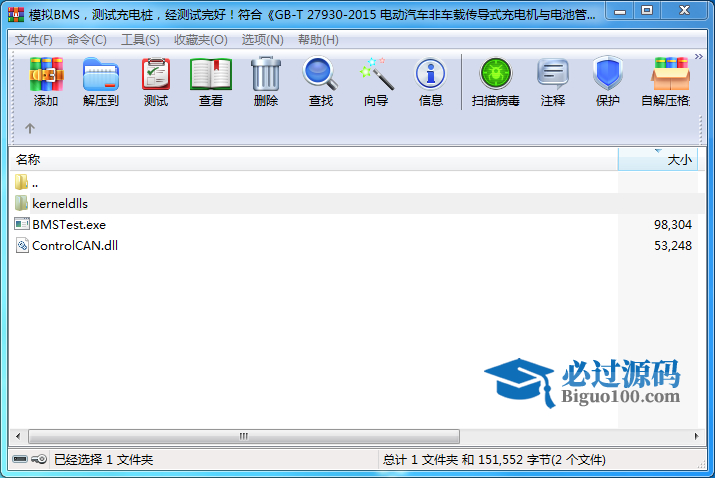Click the kerneldlls folder icon
This screenshot has width=715, height=478.
pos(21,203)
